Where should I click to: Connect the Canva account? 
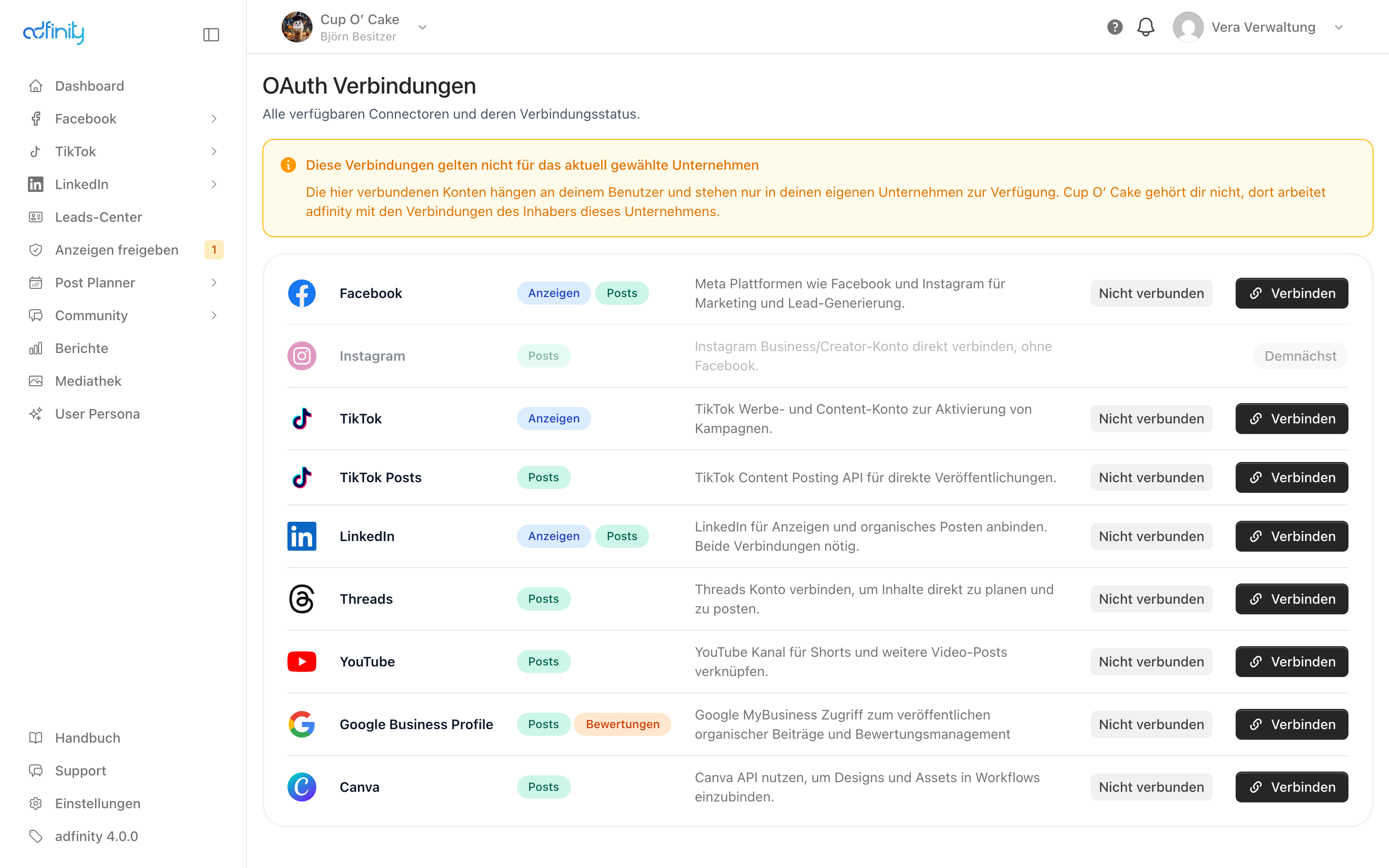(1292, 787)
